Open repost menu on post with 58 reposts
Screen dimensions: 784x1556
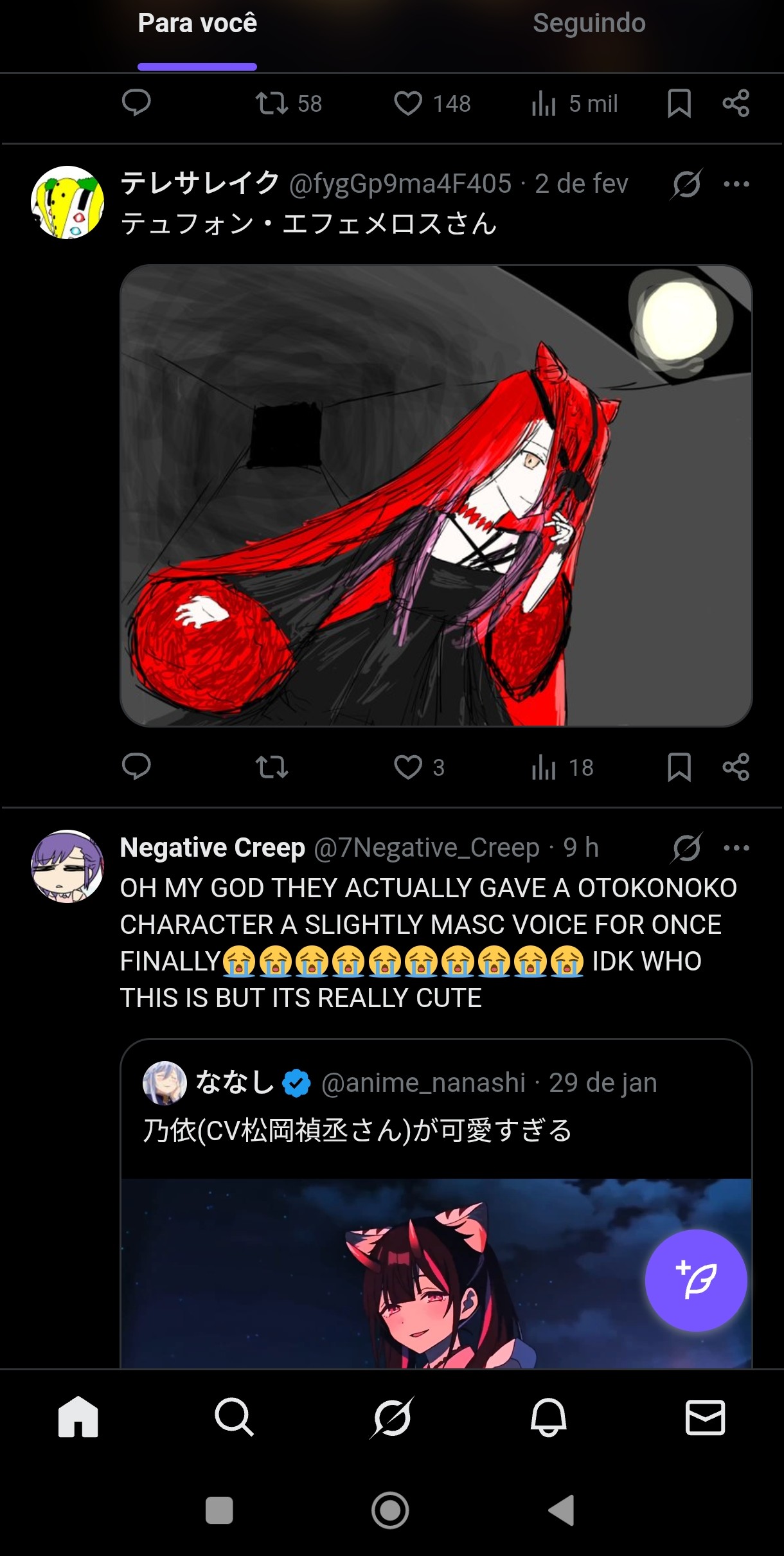(x=289, y=103)
